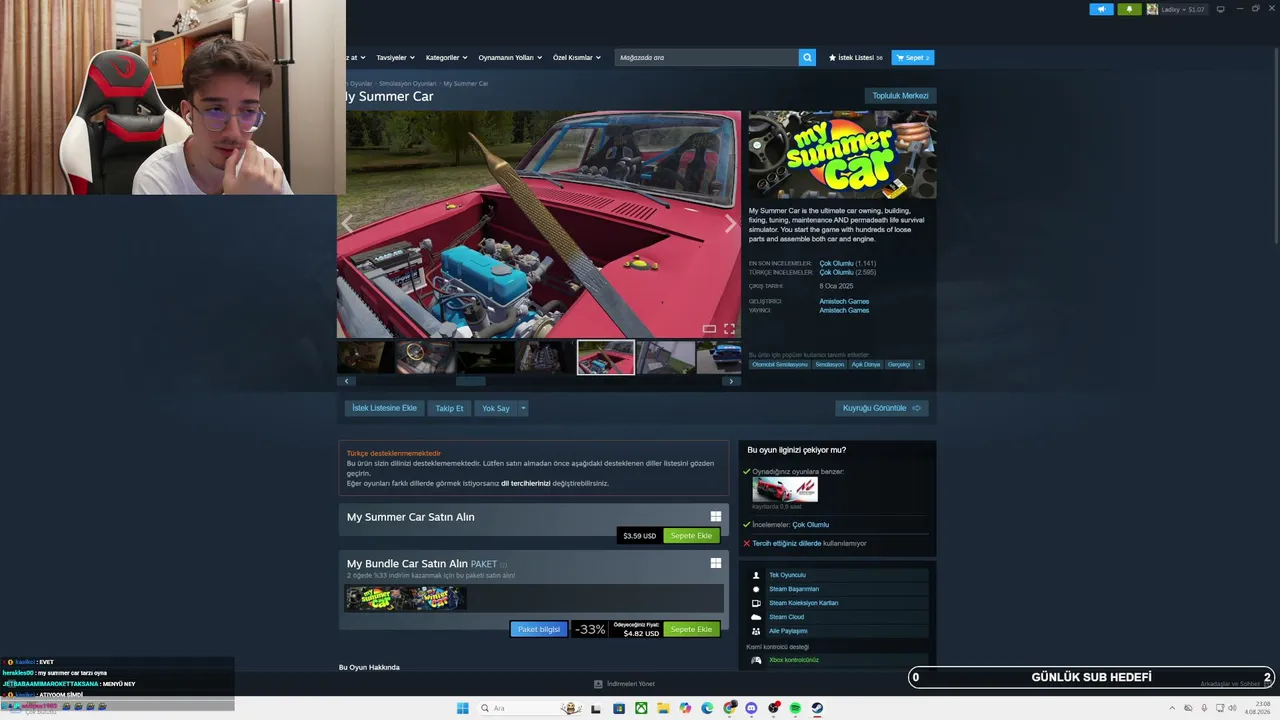Open Steam Koleksiyon Kartları link
This screenshot has height=720, width=1280.
pyautogui.click(x=804, y=603)
